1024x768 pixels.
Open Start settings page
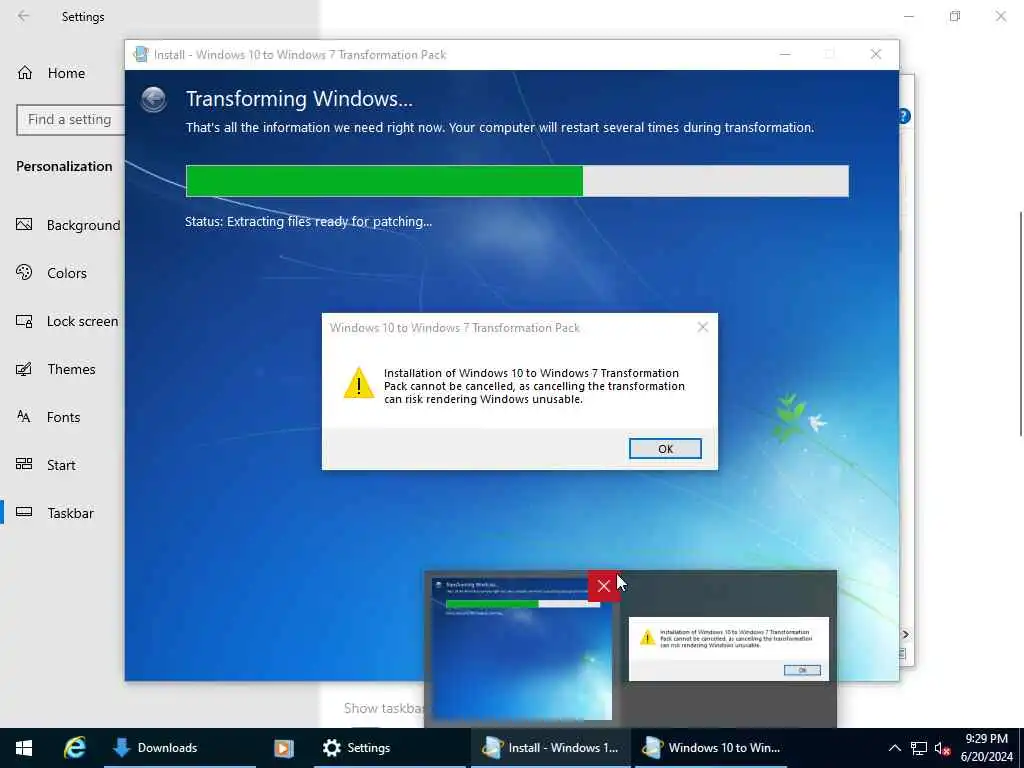pyautogui.click(x=62, y=465)
